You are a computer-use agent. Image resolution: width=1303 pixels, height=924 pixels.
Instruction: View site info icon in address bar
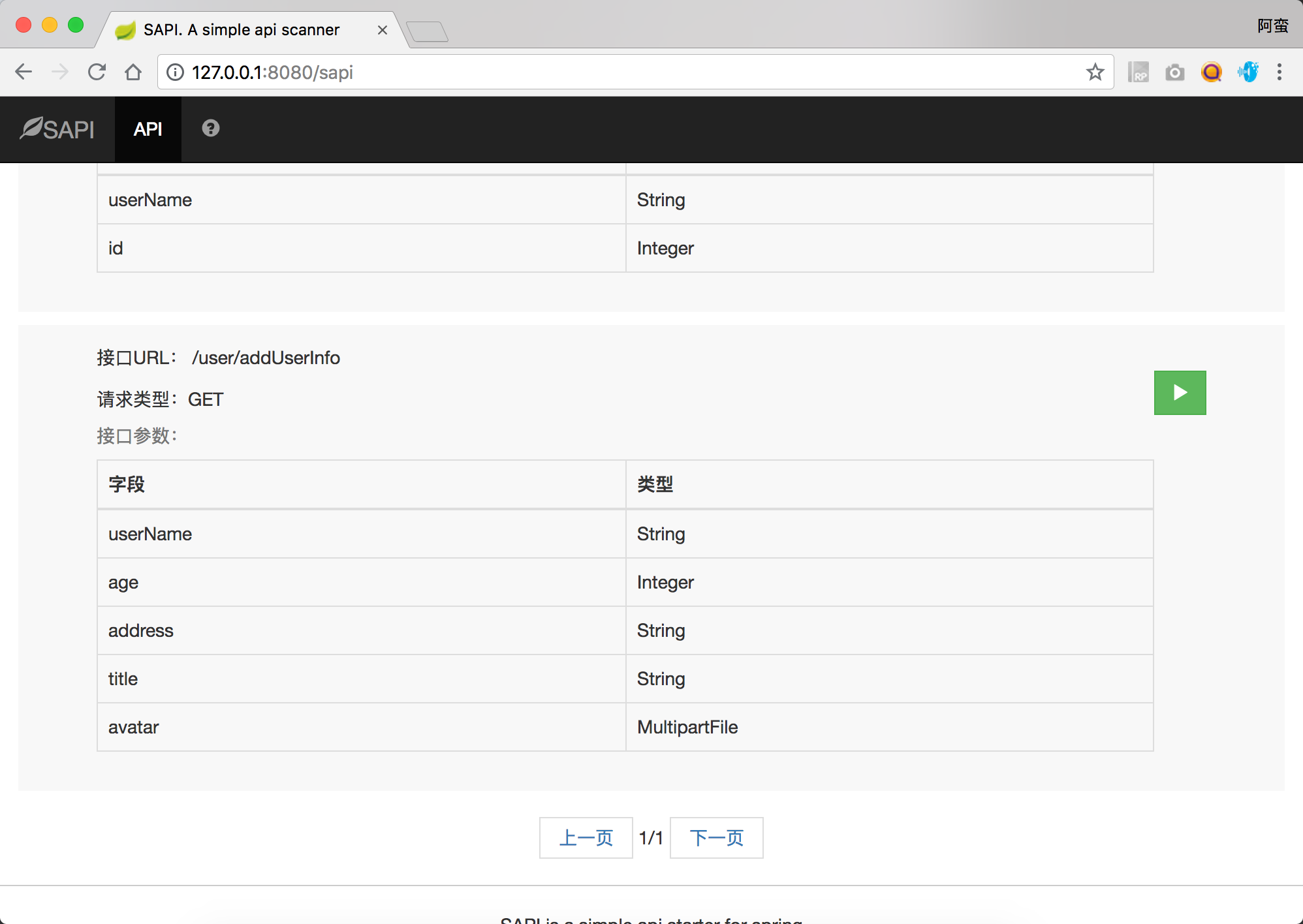click(175, 72)
